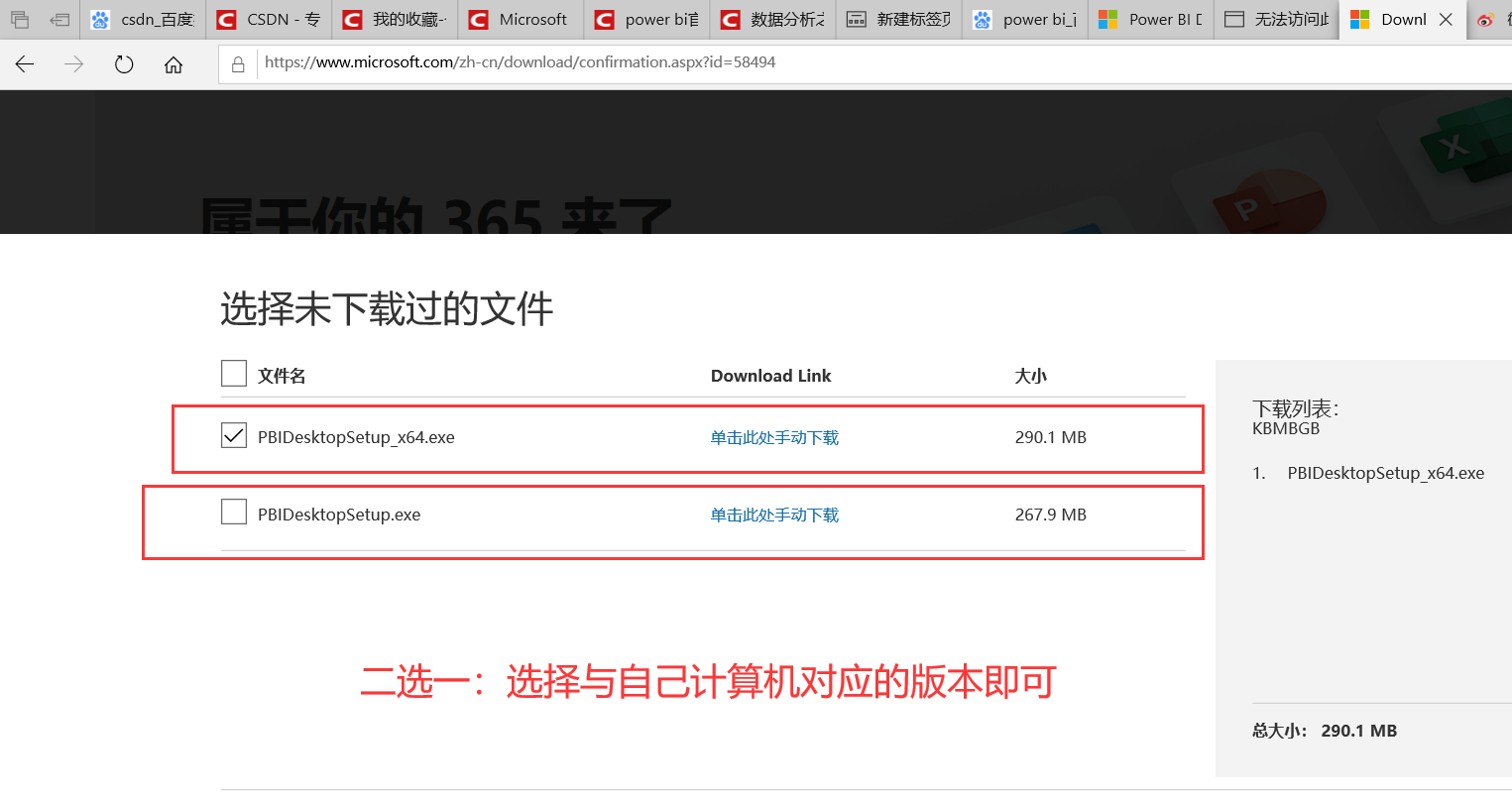Click manual download link for PBIDesktopSetup_x64.exe

click(774, 437)
